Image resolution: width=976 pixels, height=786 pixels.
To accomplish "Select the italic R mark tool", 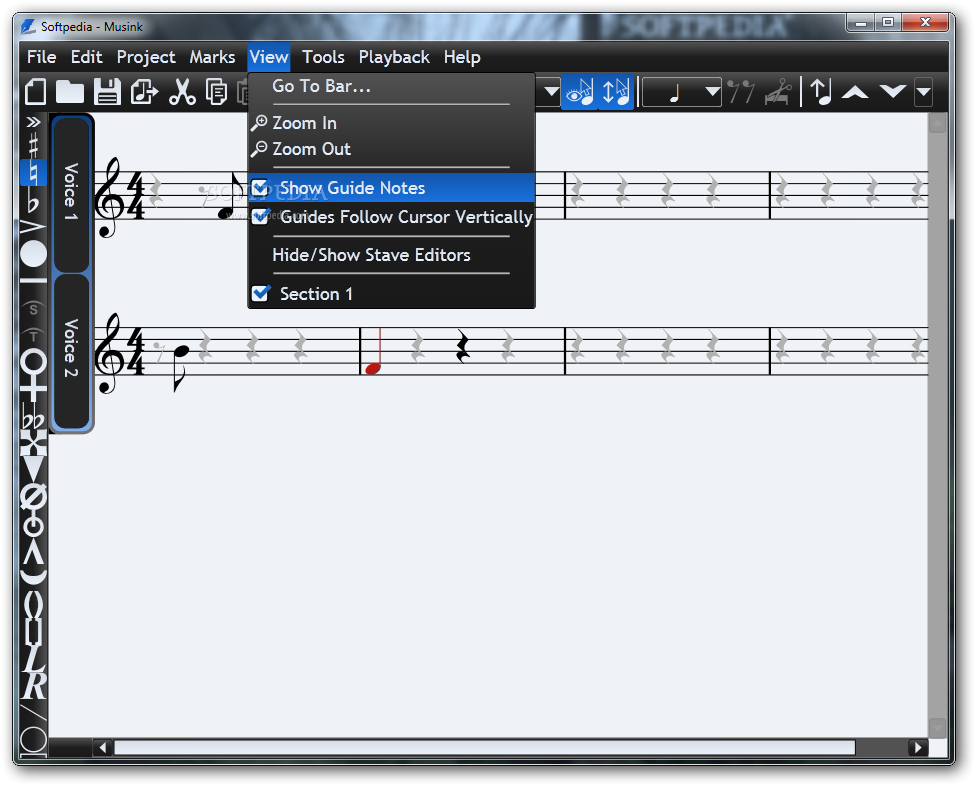I will (34, 686).
